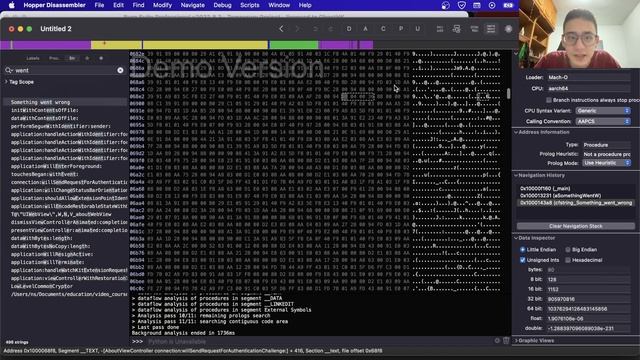Mark selection as Code with C button
Viewport: 640px width, 360px height.
[383, 29]
